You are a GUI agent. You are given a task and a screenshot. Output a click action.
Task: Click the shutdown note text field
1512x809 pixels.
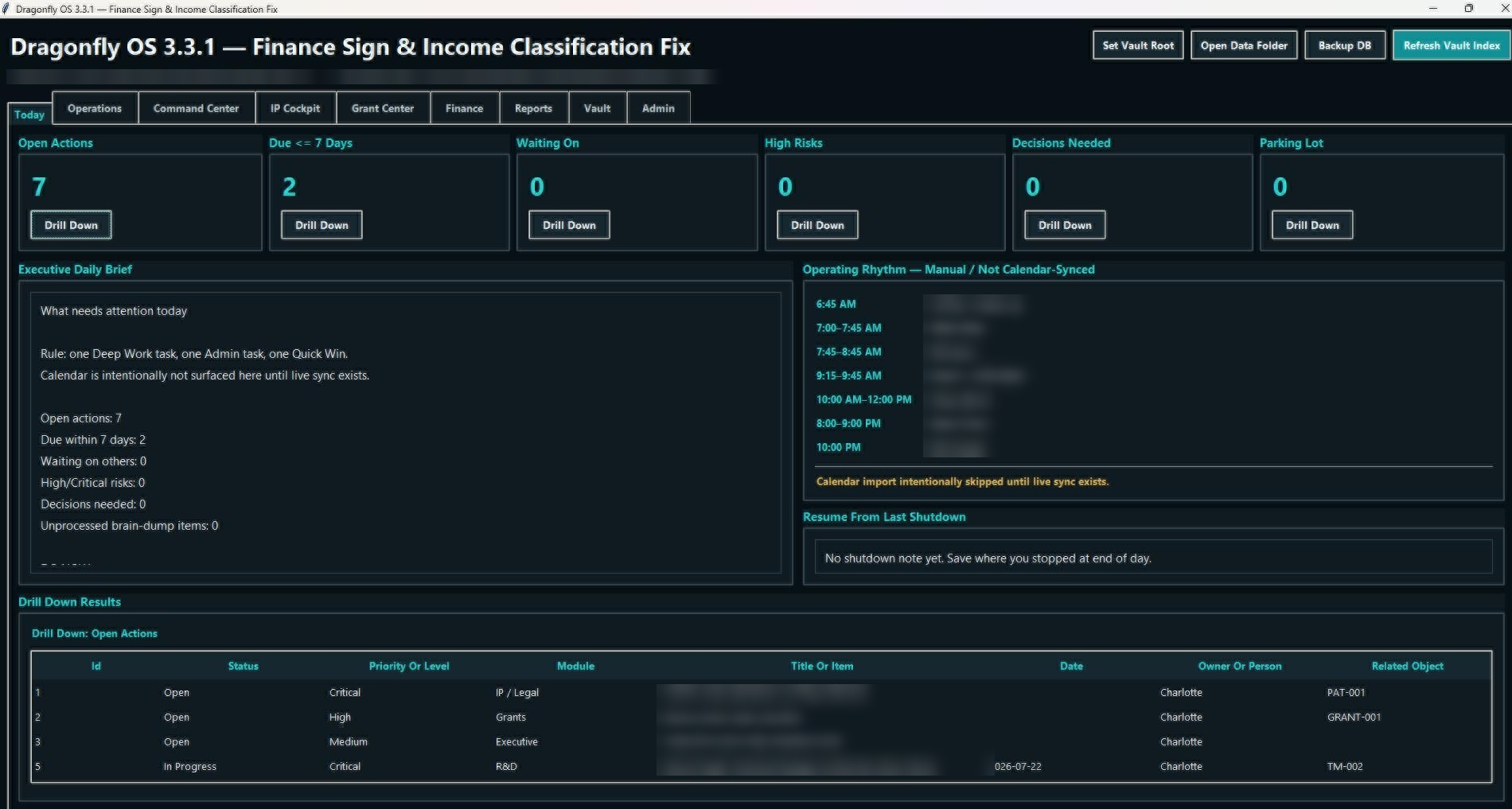click(x=1153, y=558)
